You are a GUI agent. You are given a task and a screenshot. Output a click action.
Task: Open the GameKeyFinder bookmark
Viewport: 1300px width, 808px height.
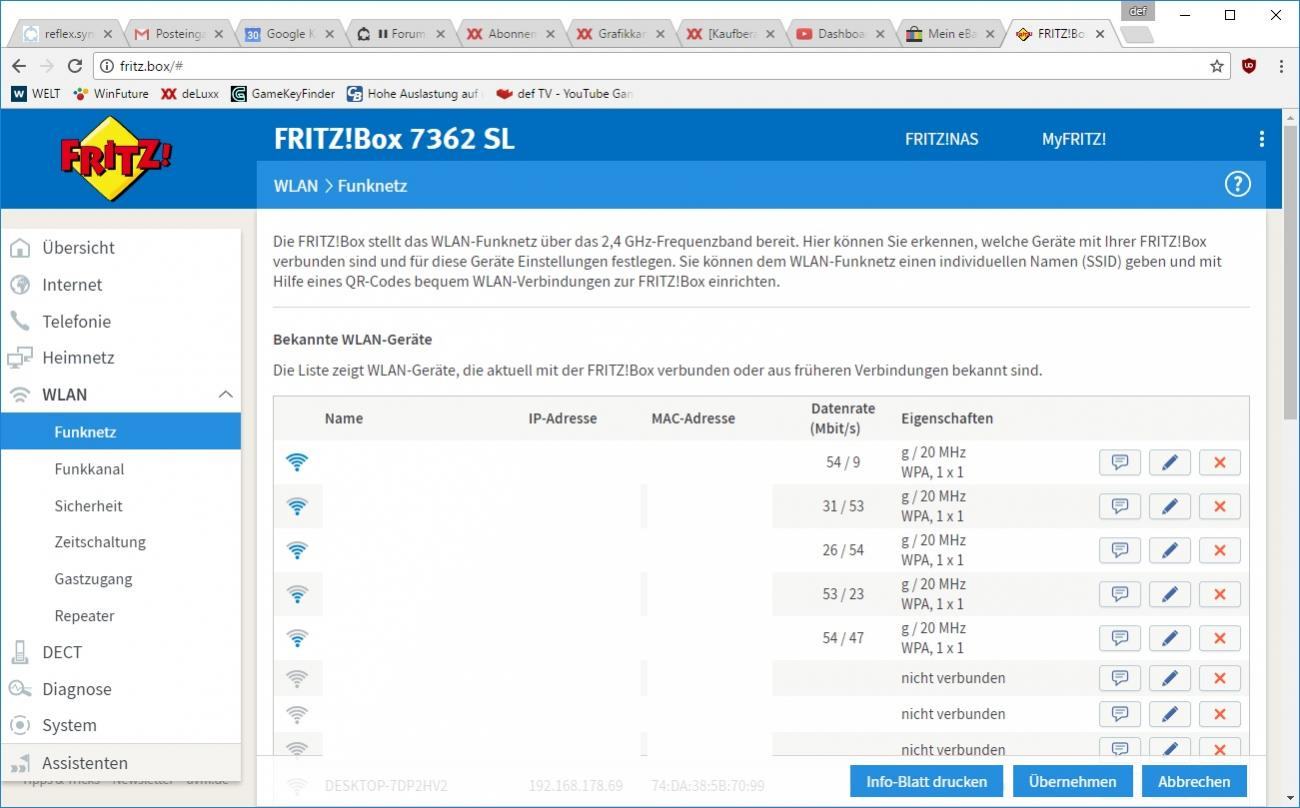click(x=283, y=93)
